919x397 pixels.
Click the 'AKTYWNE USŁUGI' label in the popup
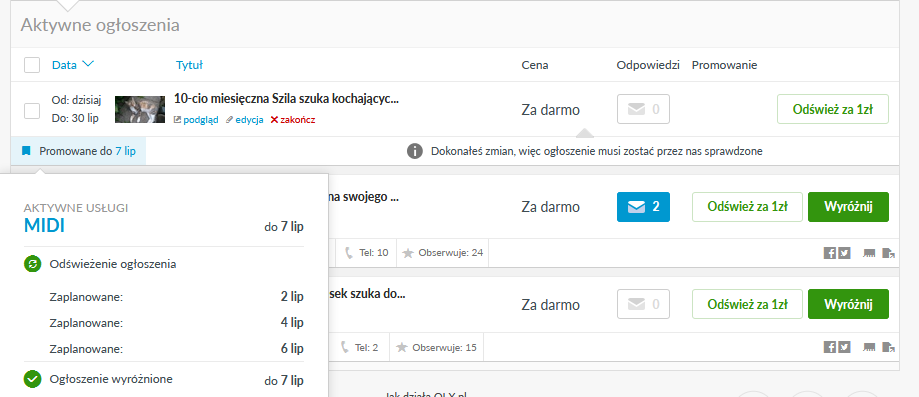click(x=76, y=208)
